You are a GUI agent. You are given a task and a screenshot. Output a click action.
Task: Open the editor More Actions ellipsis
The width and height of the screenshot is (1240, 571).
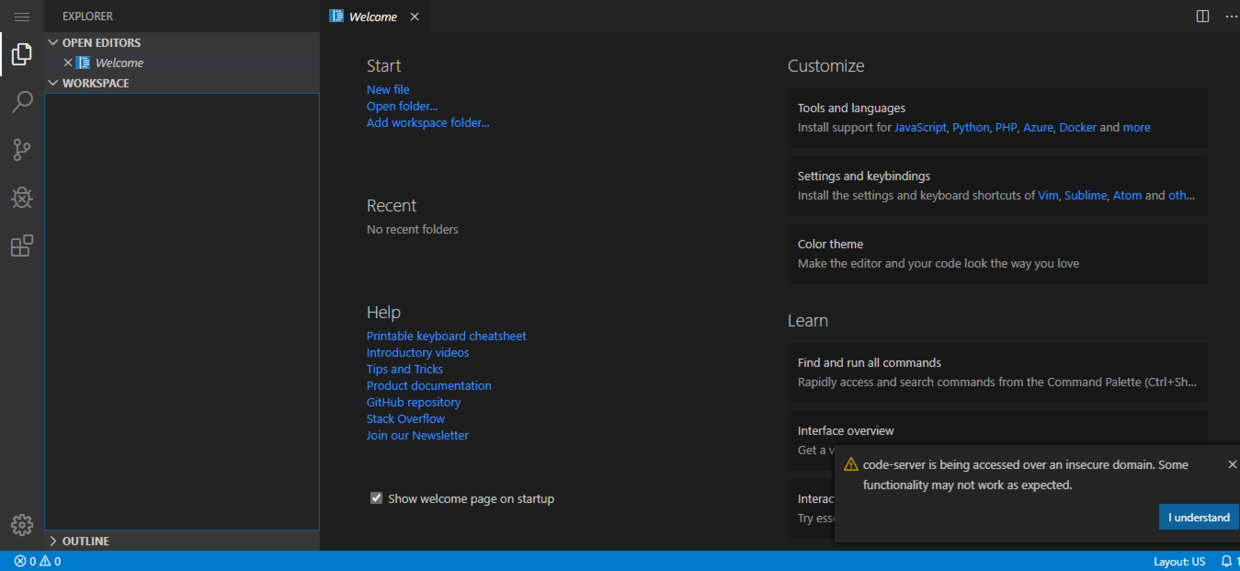pyautogui.click(x=1231, y=16)
